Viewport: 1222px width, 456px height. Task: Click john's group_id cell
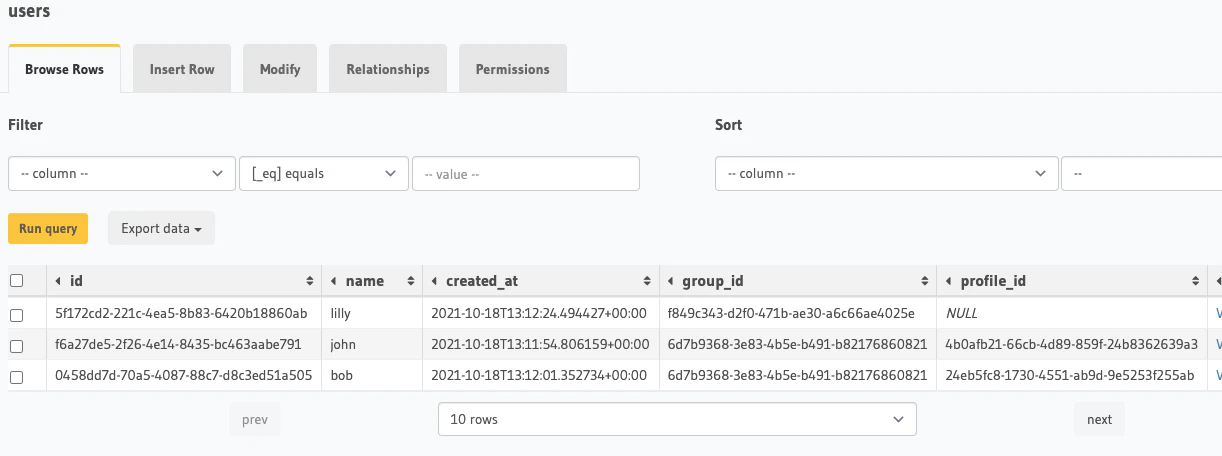pos(797,345)
